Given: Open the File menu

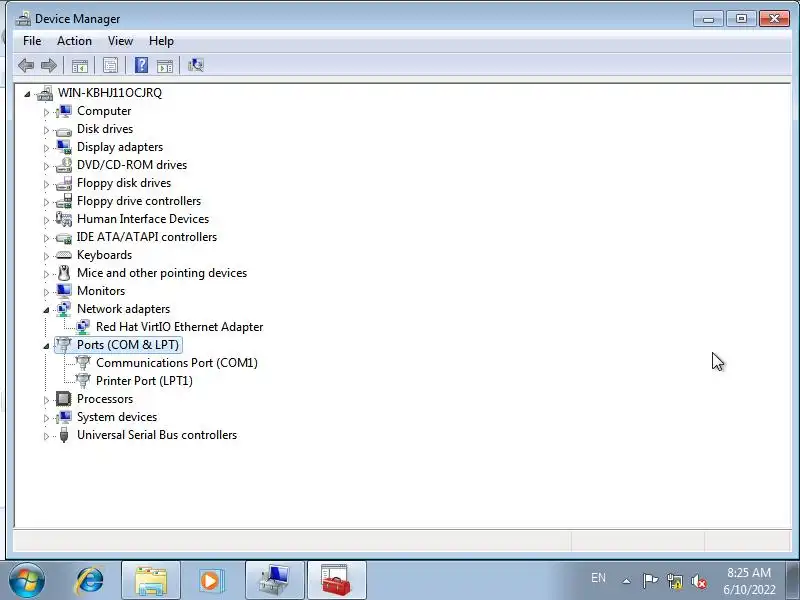Looking at the screenshot, I should click(x=32, y=41).
